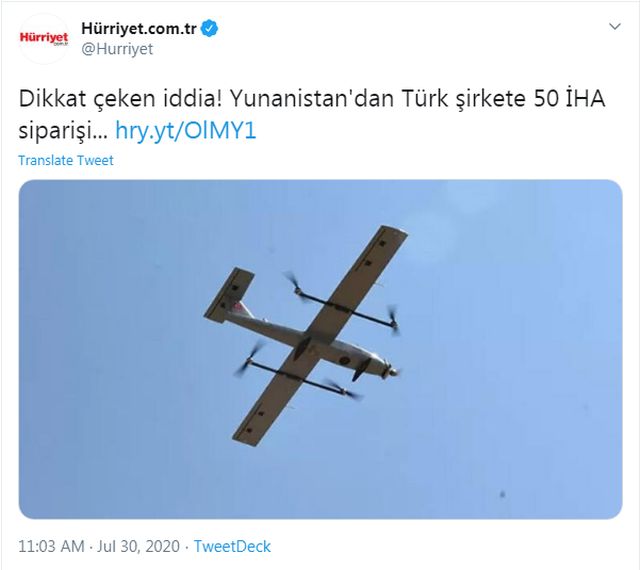Open the hry.yt/OlMY1 link
Image resolution: width=640 pixels, height=570 pixels.
click(186, 131)
